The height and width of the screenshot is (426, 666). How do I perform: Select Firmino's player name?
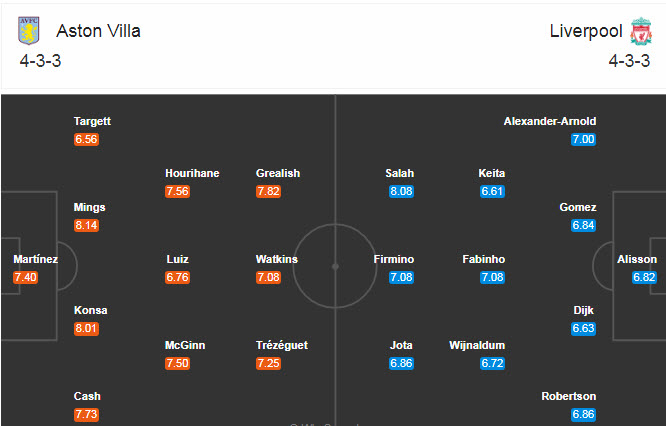coord(393,259)
